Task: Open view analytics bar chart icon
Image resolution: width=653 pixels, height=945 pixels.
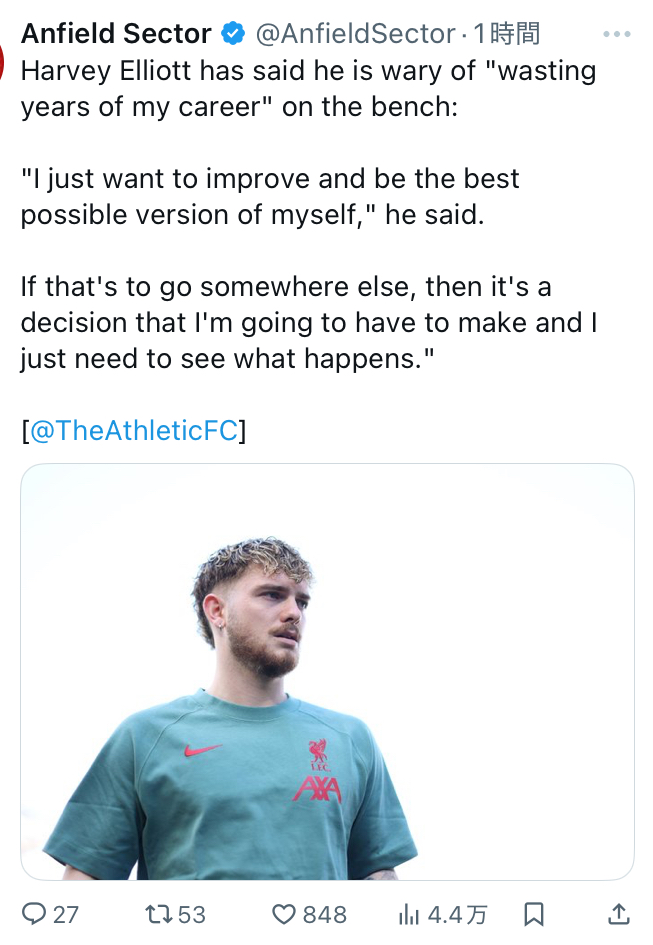Action: (408, 915)
